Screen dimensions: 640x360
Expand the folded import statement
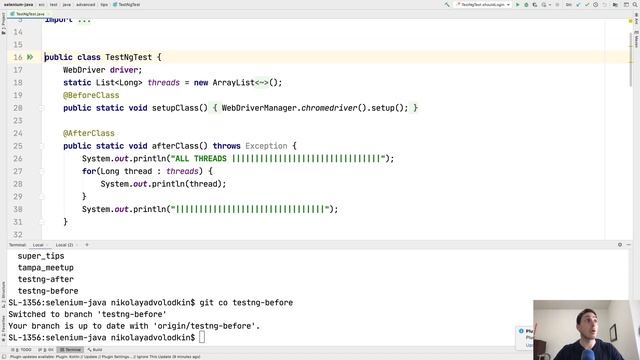(84, 19)
